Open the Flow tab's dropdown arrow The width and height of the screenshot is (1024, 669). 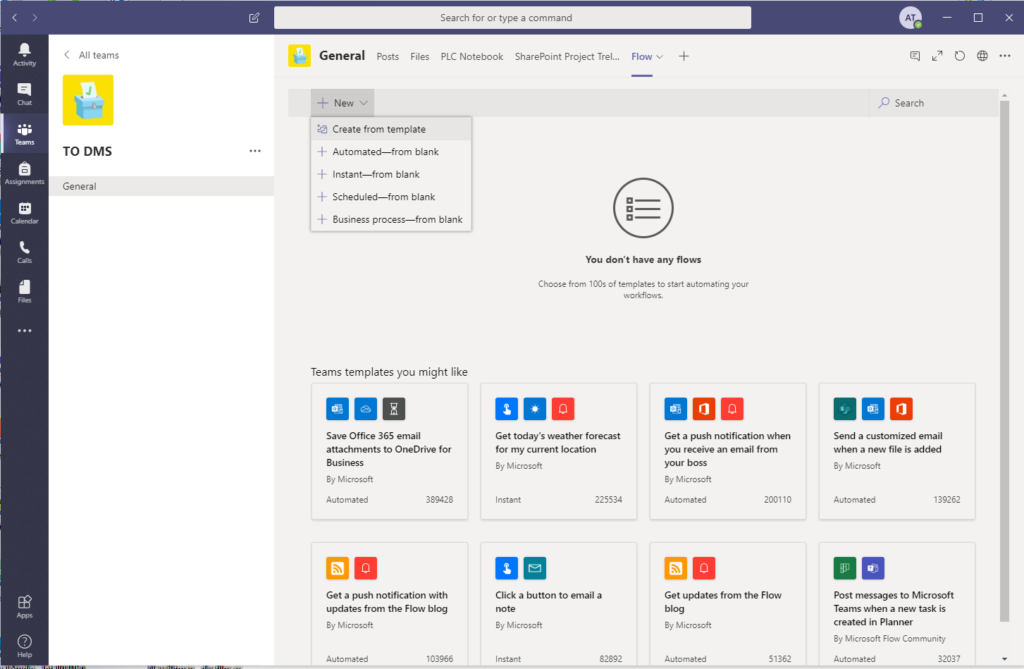click(660, 56)
